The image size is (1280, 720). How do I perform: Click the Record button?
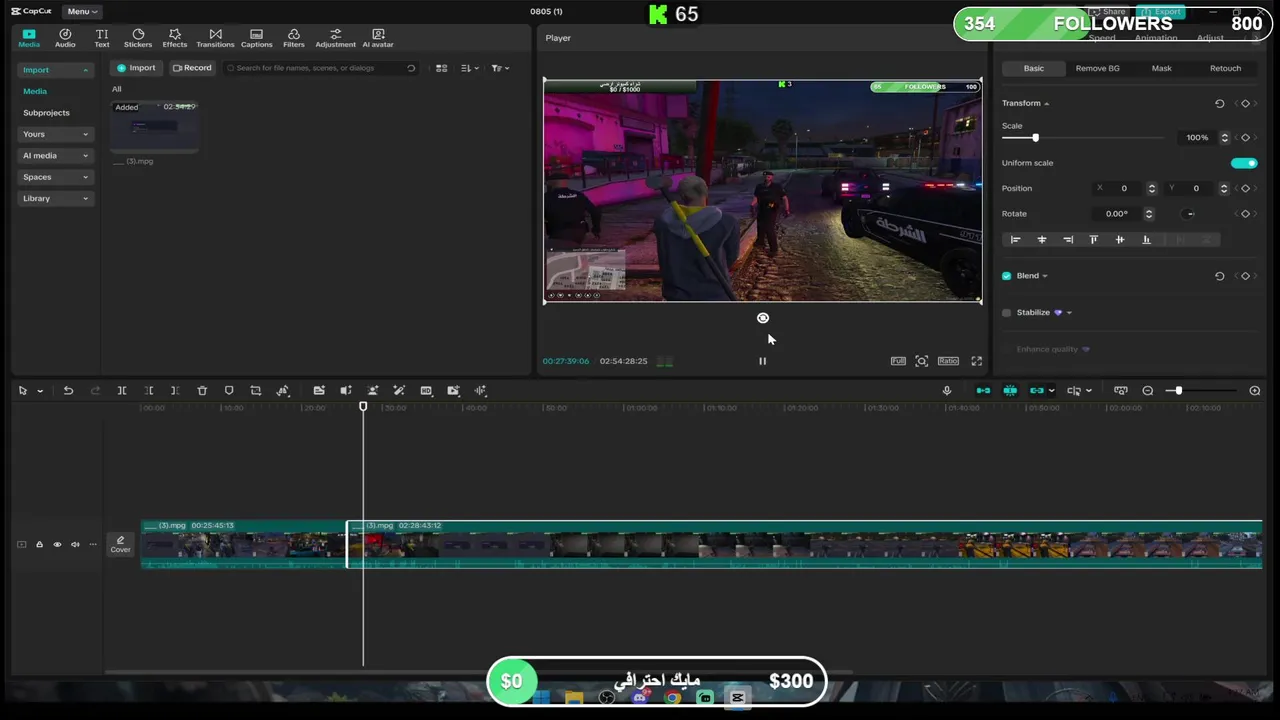[192, 68]
